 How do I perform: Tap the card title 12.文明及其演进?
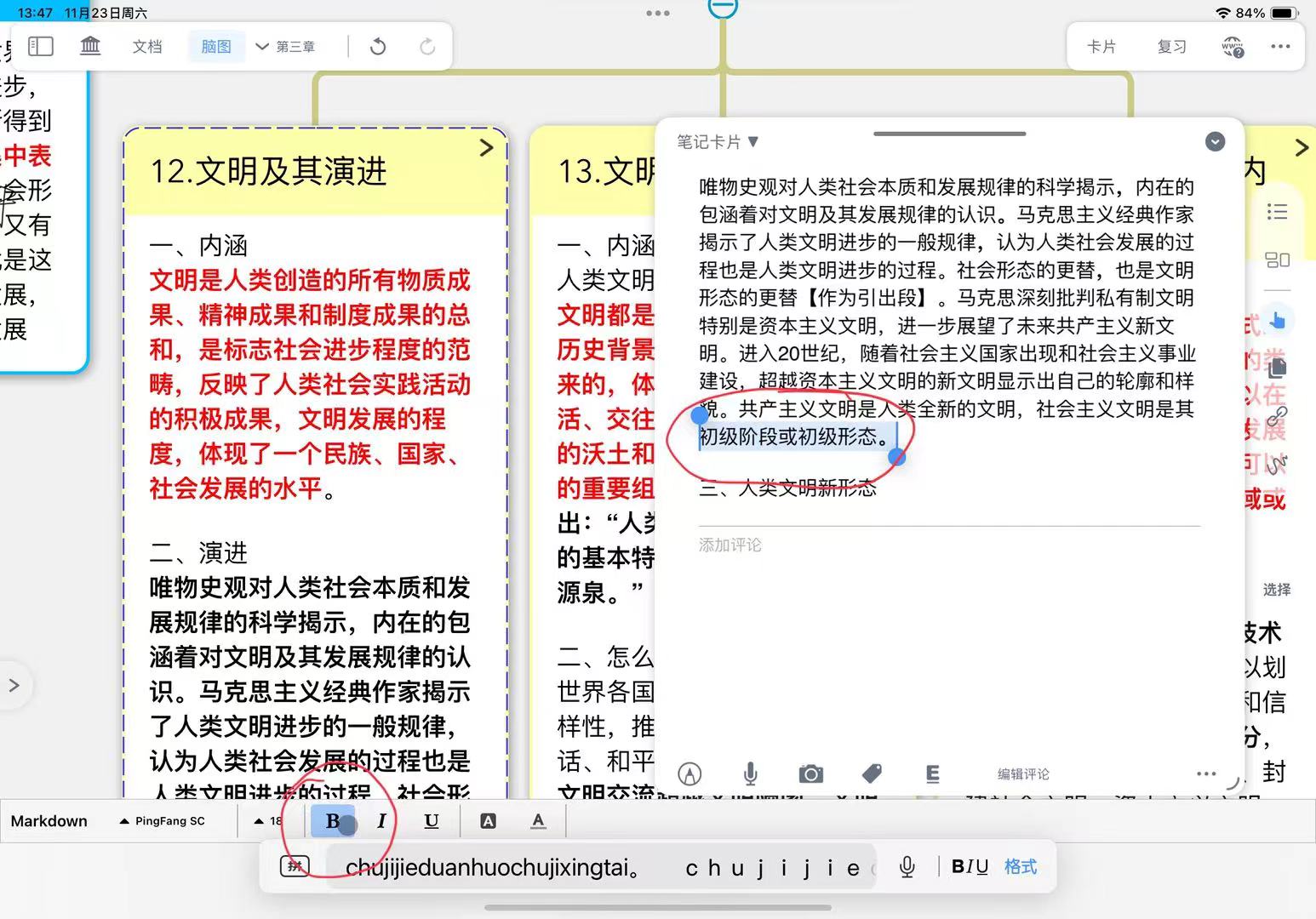tap(268, 172)
